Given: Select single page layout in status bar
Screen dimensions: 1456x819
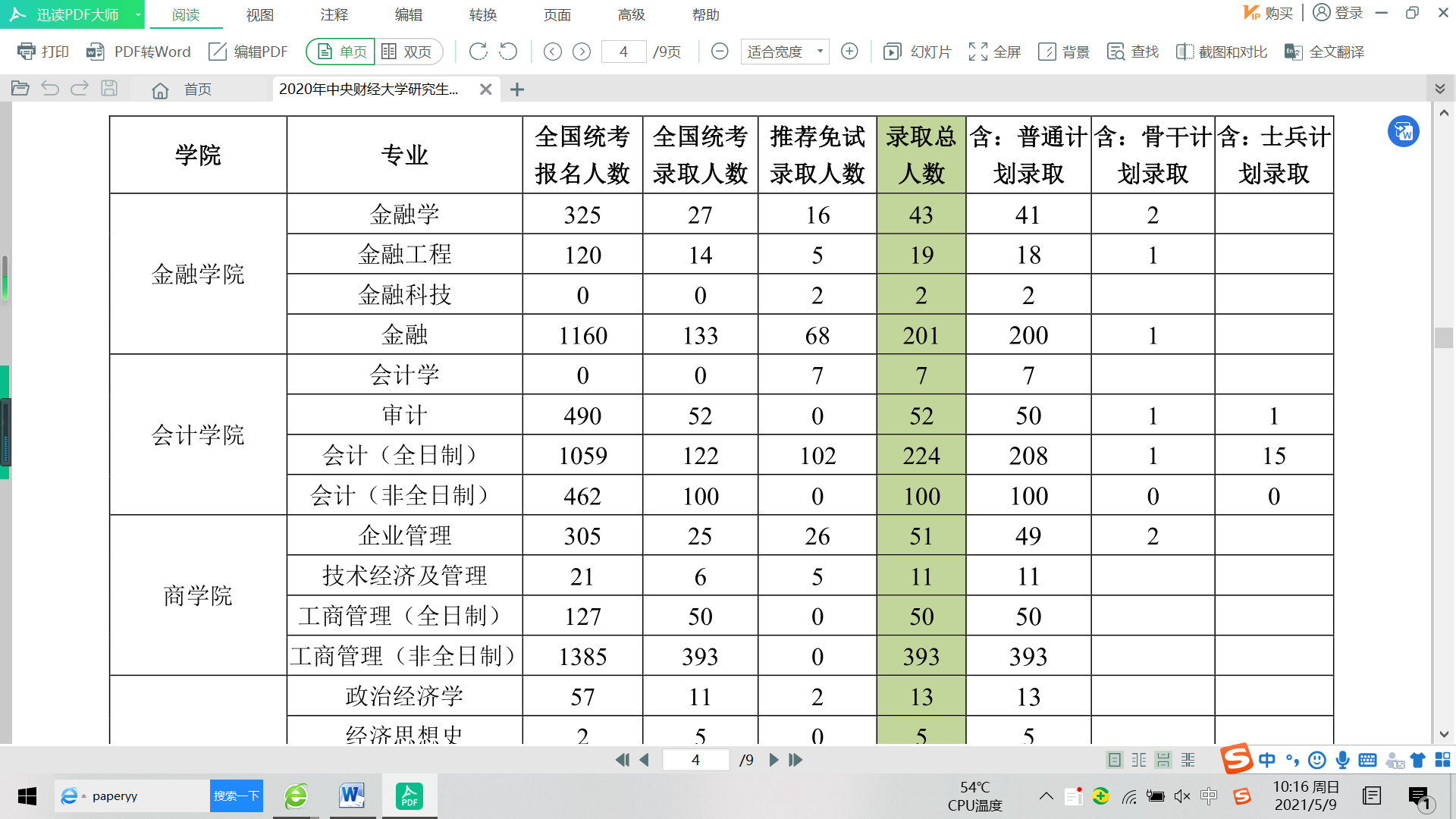Looking at the screenshot, I should pyautogui.click(x=1114, y=760).
